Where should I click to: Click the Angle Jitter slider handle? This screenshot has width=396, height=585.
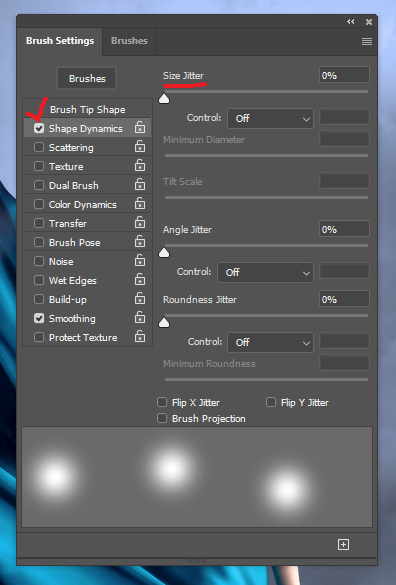(x=164, y=253)
